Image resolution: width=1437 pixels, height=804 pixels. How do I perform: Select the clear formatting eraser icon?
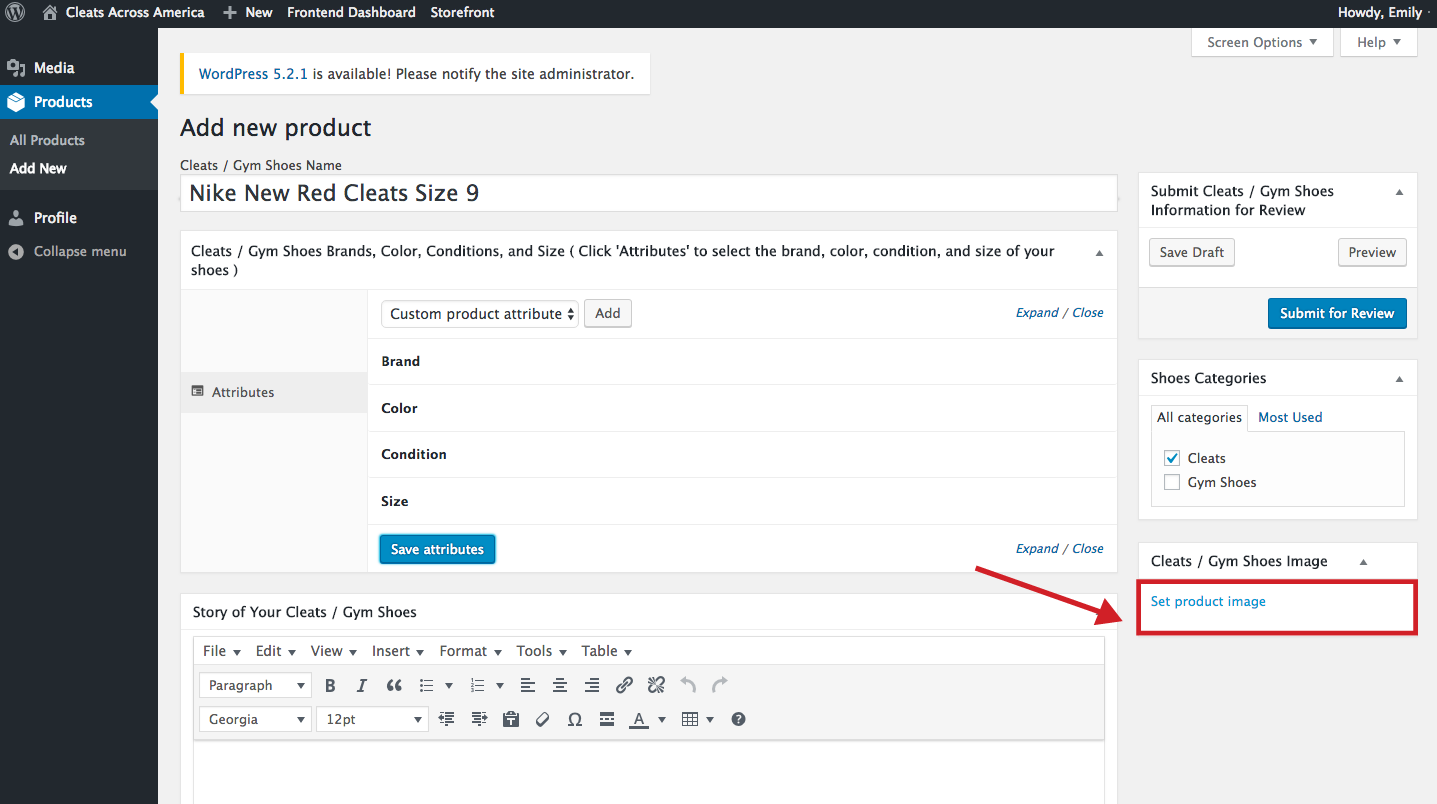(x=542, y=719)
